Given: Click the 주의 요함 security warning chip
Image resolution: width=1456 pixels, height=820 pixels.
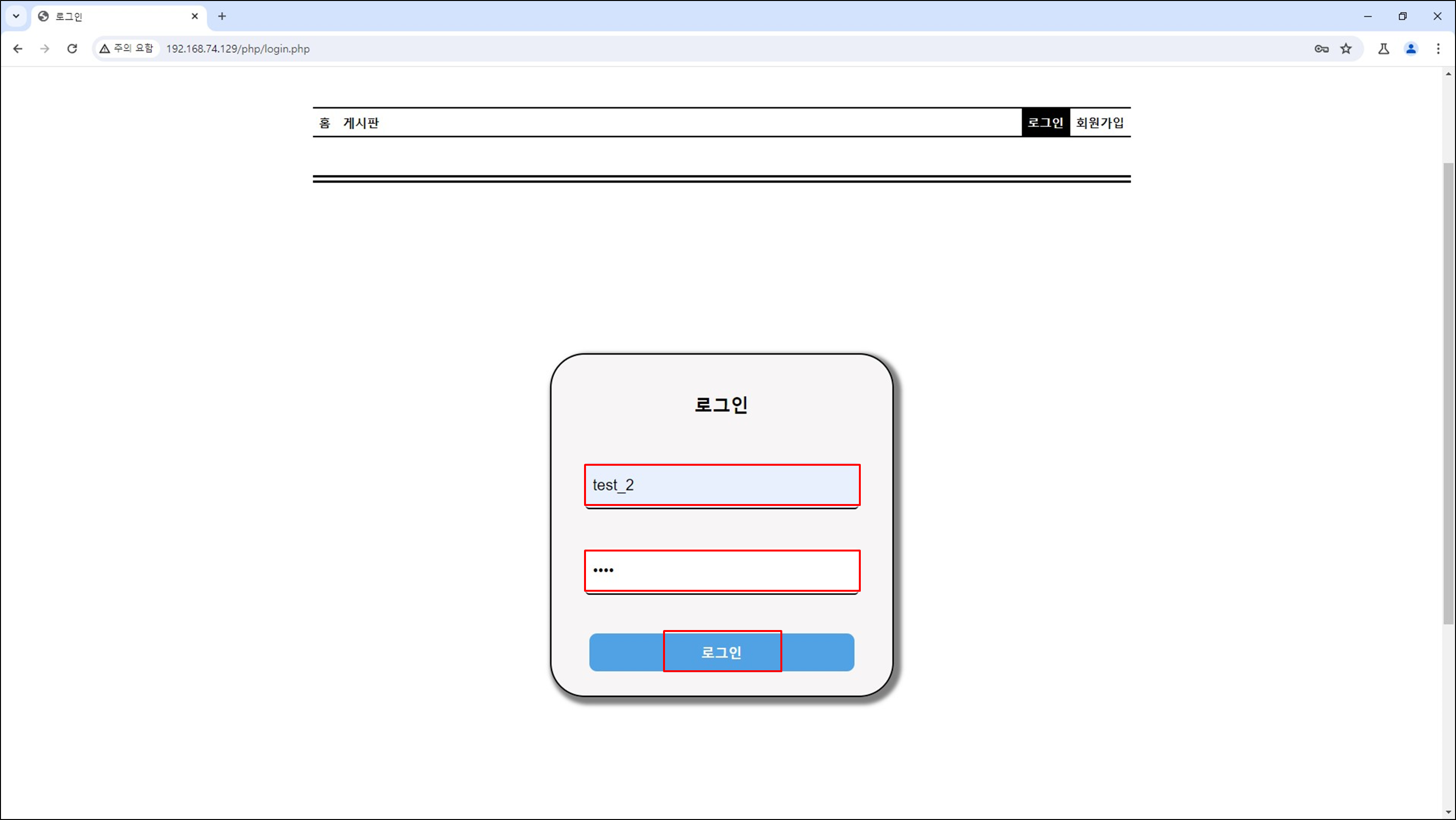Looking at the screenshot, I should pyautogui.click(x=127, y=48).
